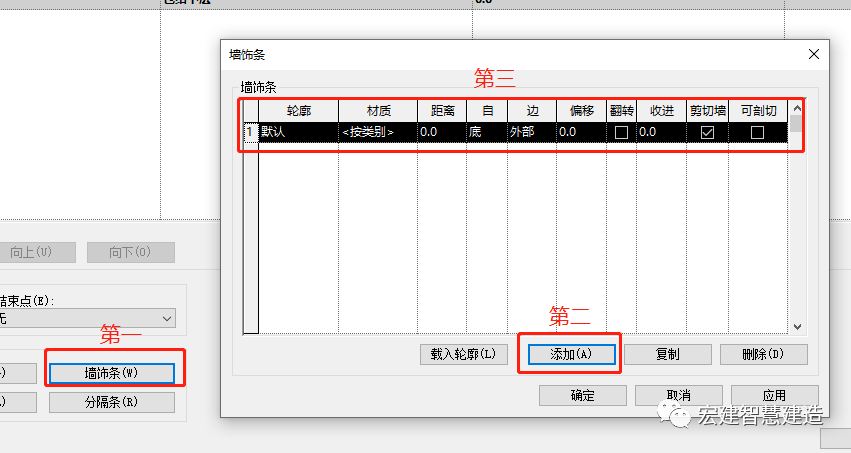Click the table scrollbar down arrow
This screenshot has width=851, height=453.
point(797,327)
